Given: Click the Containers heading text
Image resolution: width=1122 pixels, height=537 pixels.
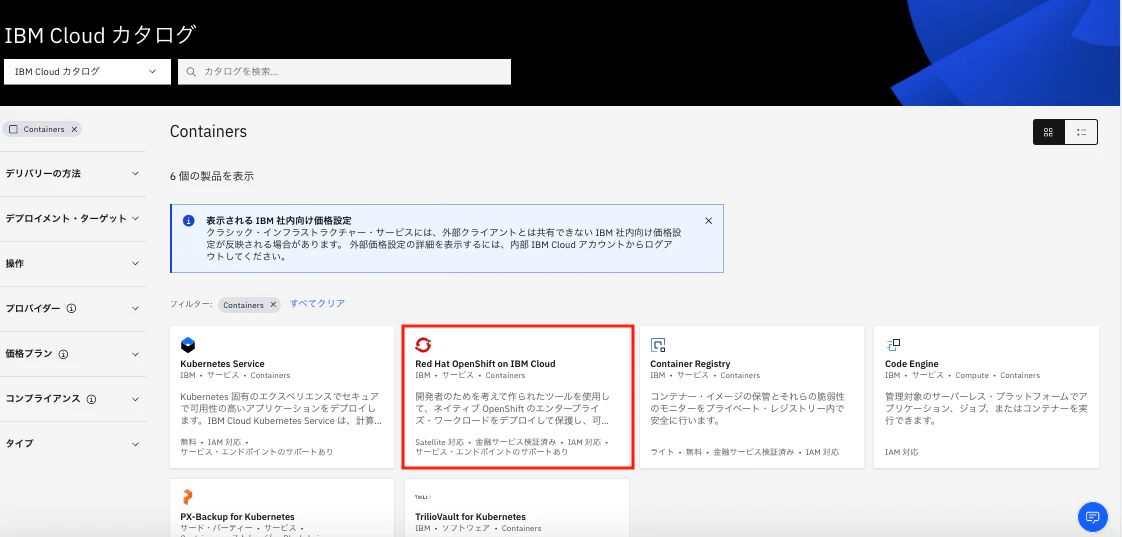Looking at the screenshot, I should pyautogui.click(x=208, y=132).
